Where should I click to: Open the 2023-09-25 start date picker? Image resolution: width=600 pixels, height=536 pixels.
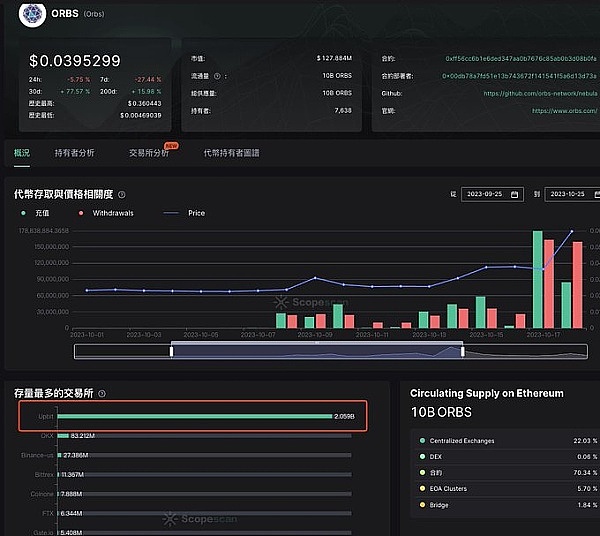pyautogui.click(x=492, y=194)
